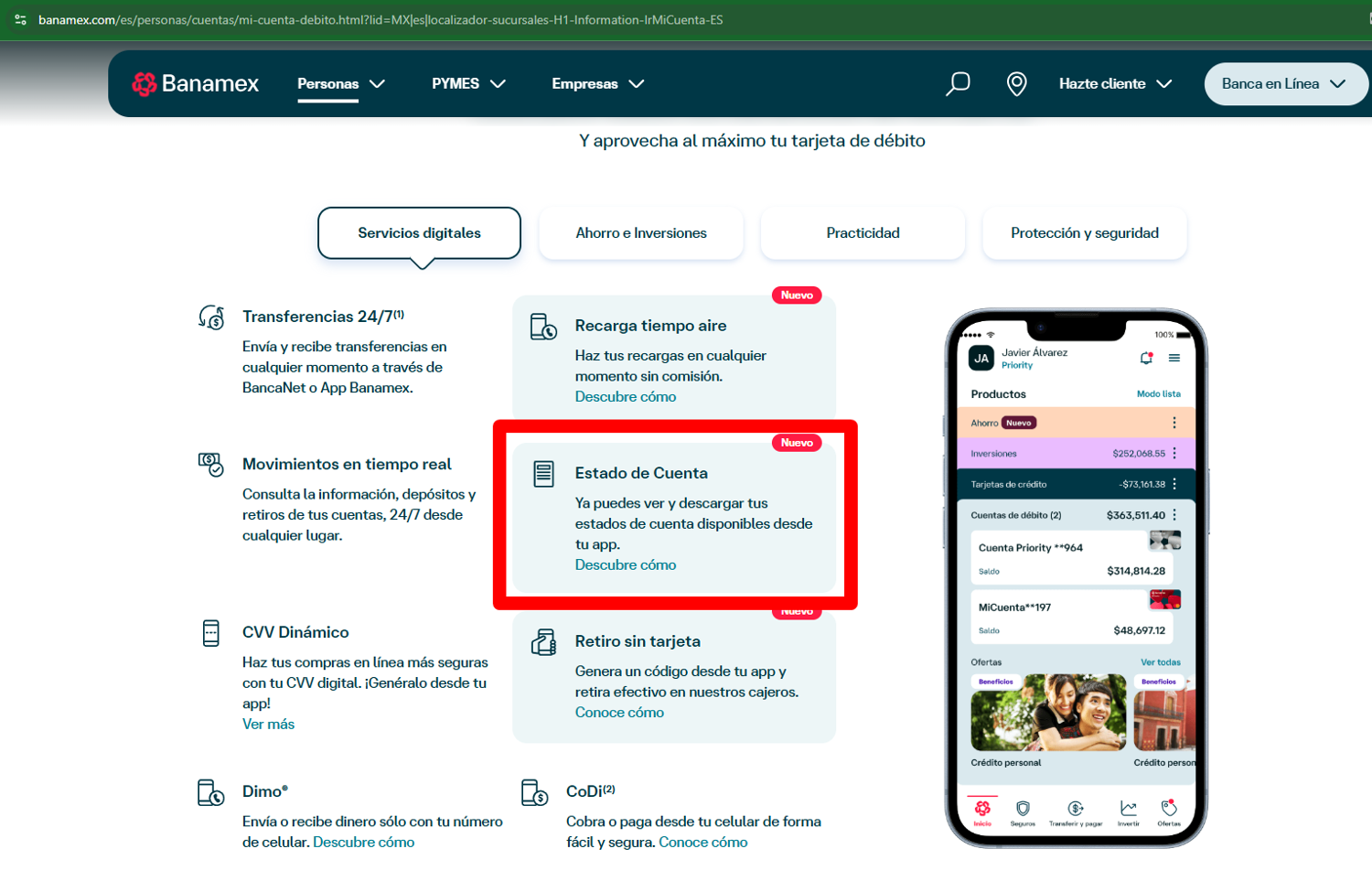Expand the PYMES dropdown
This screenshot has width=1372, height=881.
point(468,83)
